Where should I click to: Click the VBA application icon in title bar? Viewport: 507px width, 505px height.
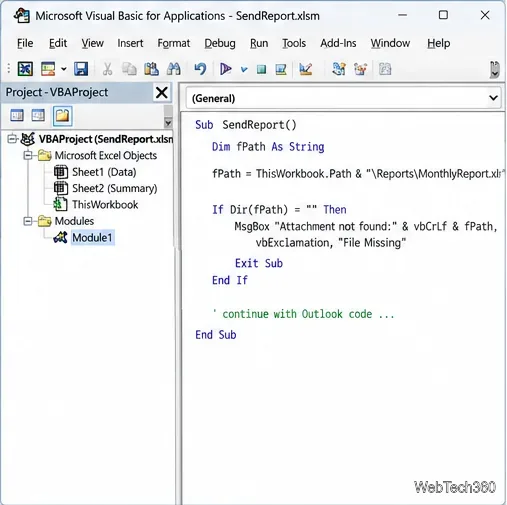pos(22,16)
